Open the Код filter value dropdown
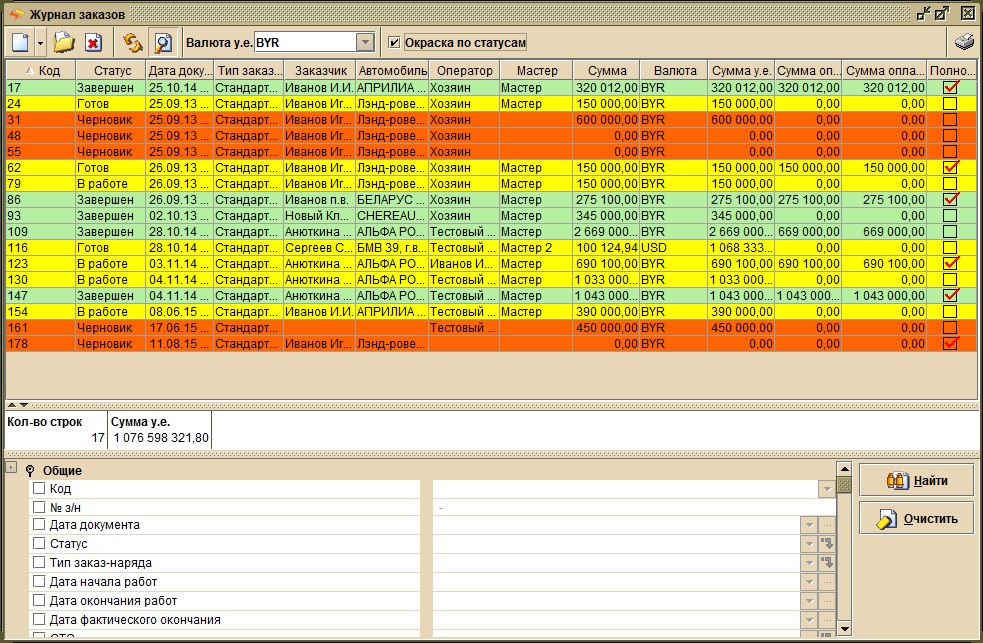This screenshot has height=643, width=983. pos(827,489)
